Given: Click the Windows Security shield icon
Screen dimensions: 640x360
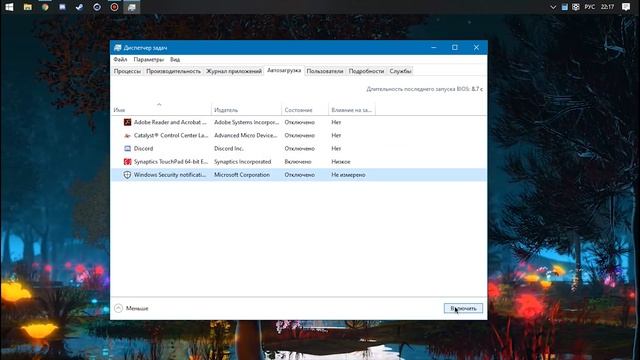Looking at the screenshot, I should pos(127,175).
